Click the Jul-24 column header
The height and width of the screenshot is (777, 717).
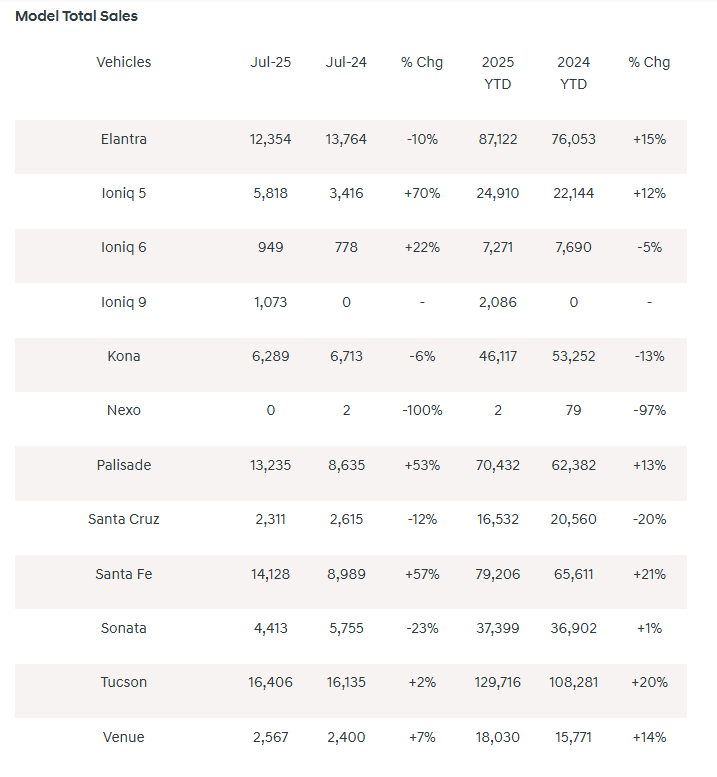[x=346, y=62]
